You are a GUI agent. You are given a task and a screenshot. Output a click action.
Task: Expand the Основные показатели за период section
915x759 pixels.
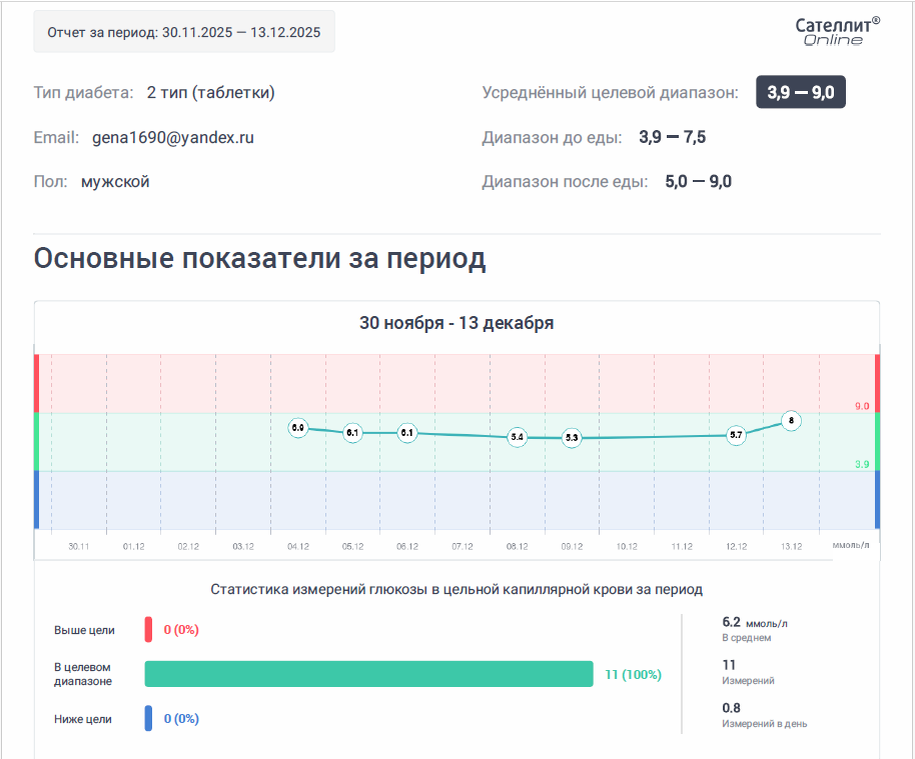click(x=260, y=258)
